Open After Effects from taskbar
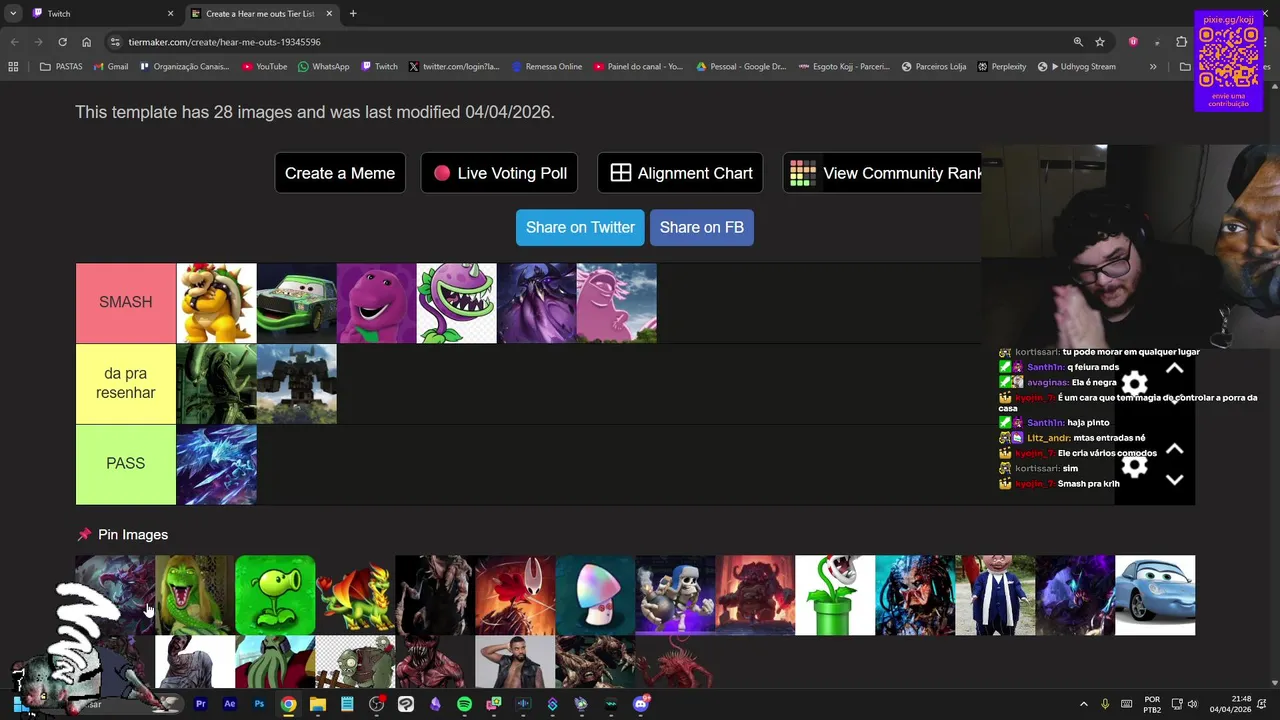This screenshot has width=1280, height=720. click(x=230, y=704)
